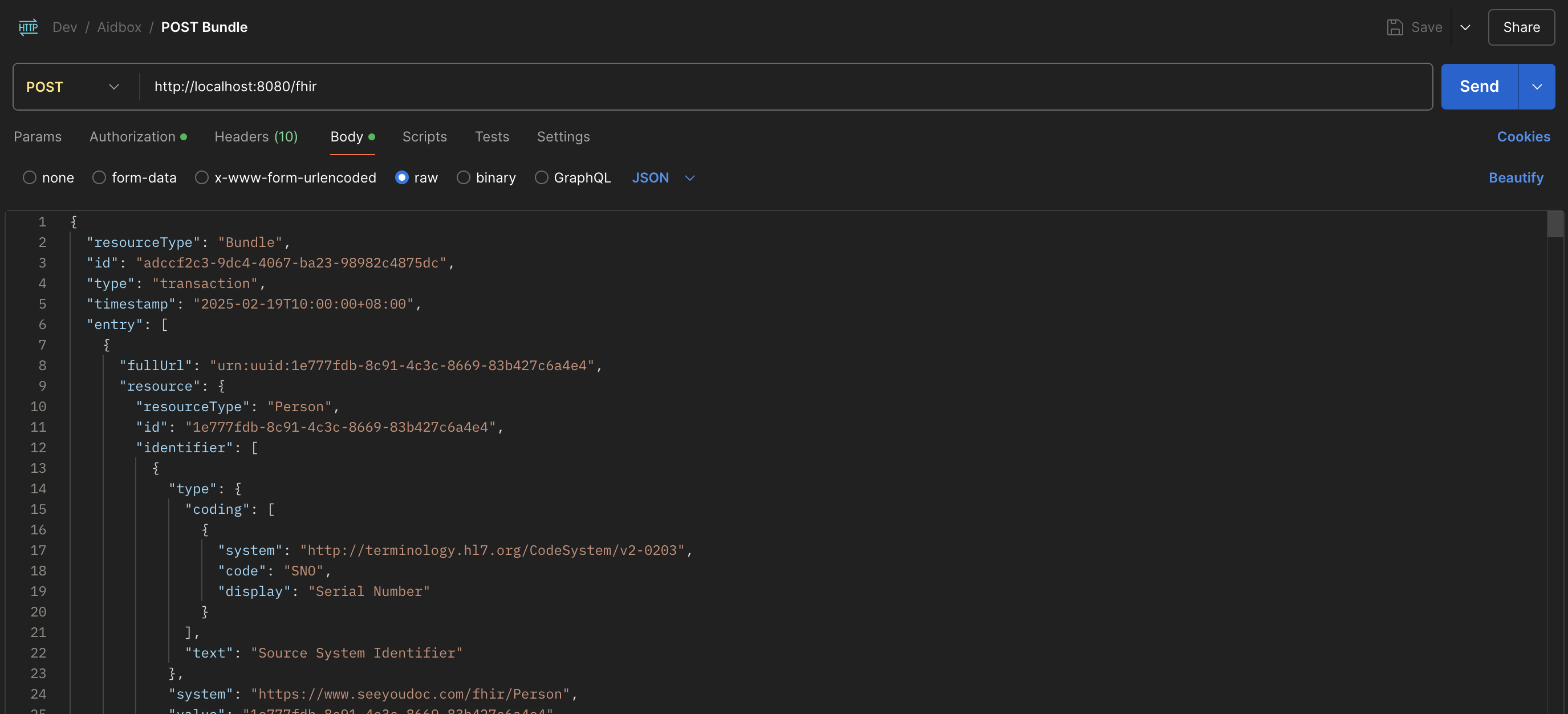Click the seeyoudoc.com system URL
Image resolution: width=1568 pixels, height=714 pixels.
[x=411, y=694]
